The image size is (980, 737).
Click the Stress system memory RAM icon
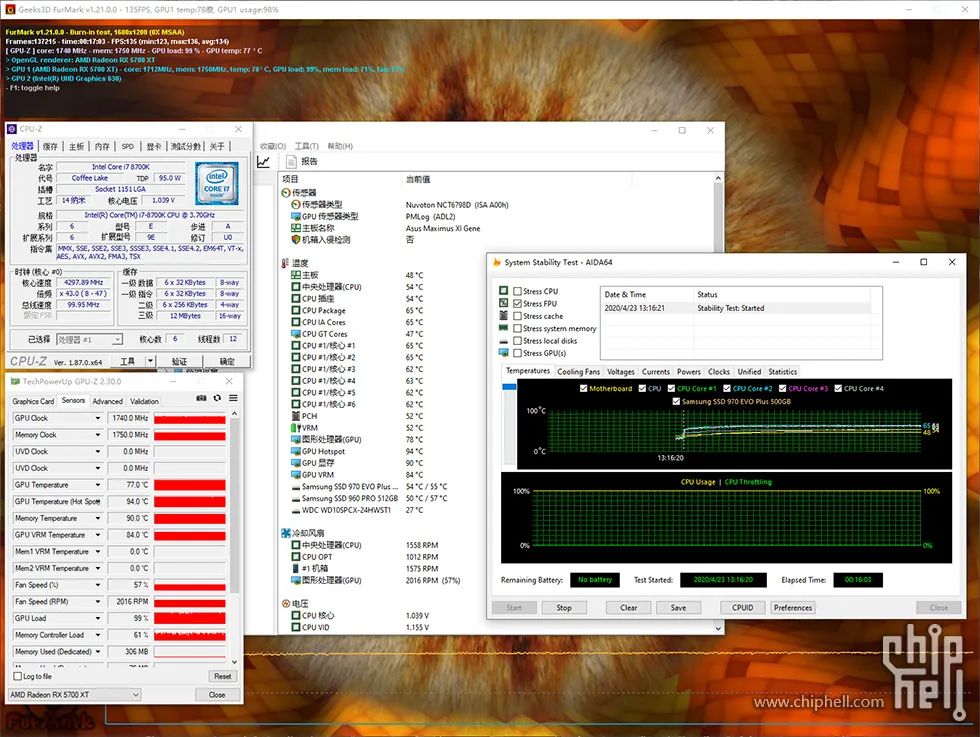point(504,328)
